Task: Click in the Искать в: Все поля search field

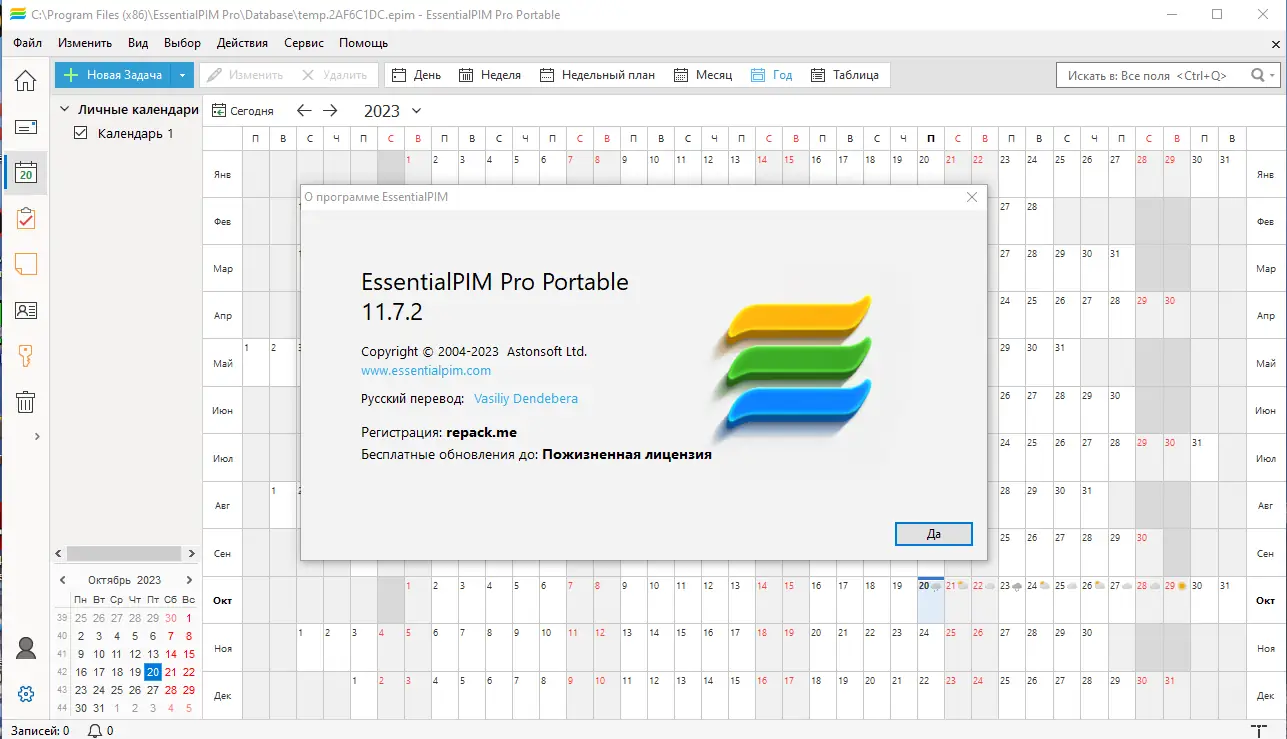Action: 1152,75
